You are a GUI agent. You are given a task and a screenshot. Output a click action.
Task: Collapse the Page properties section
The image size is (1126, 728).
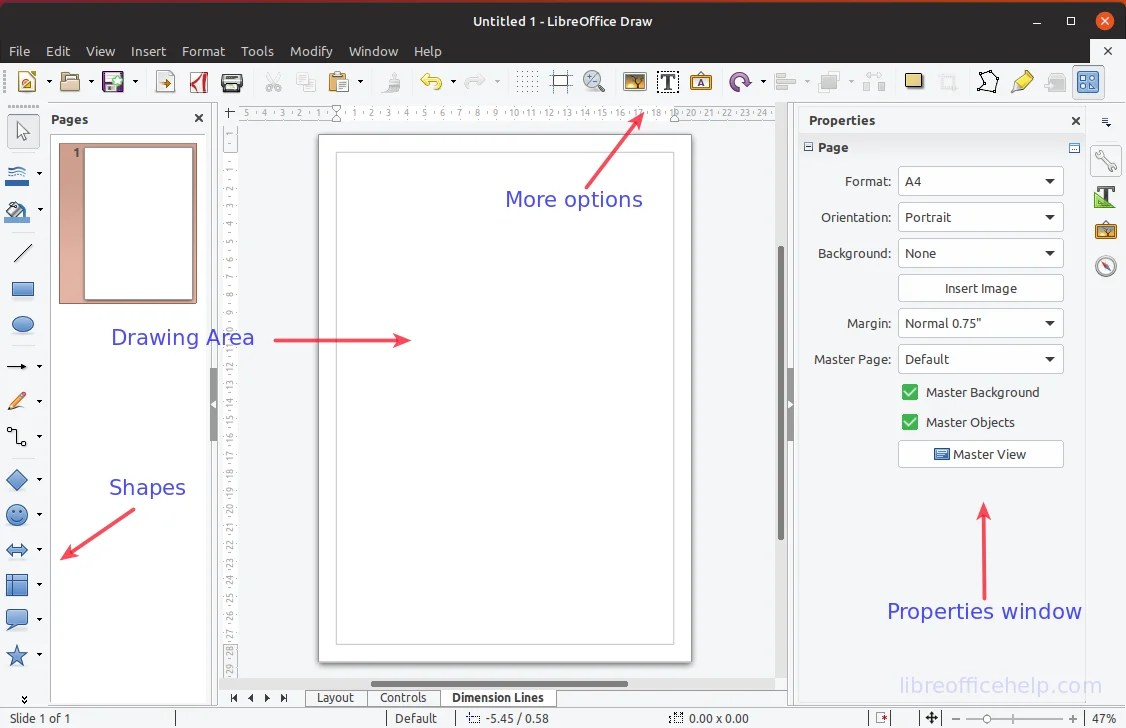click(808, 147)
